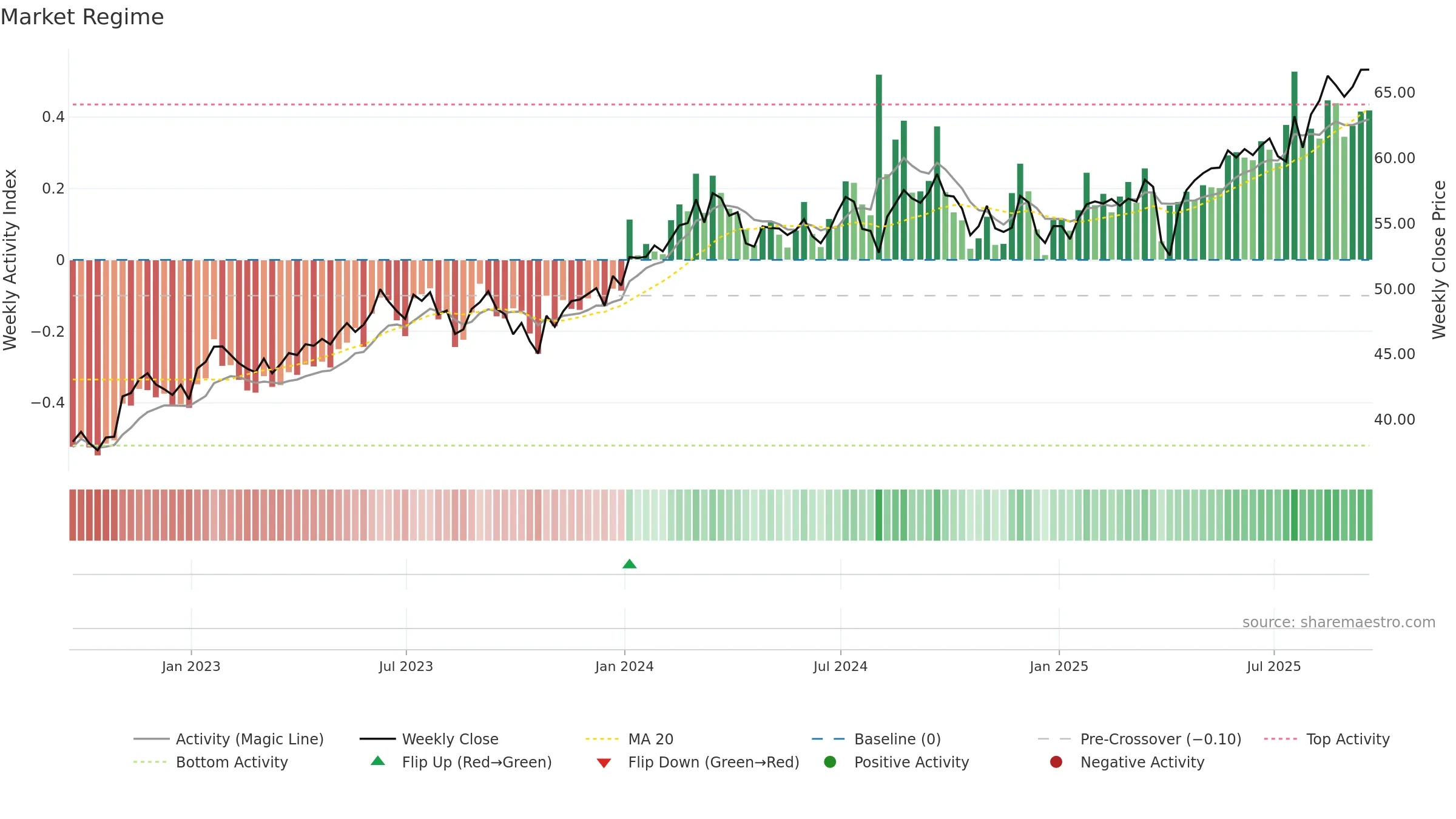Screen dimensions: 1456x819
Task: Toggle Pre-Crossover (−0.10) legend entry
Action: click(x=1139, y=739)
